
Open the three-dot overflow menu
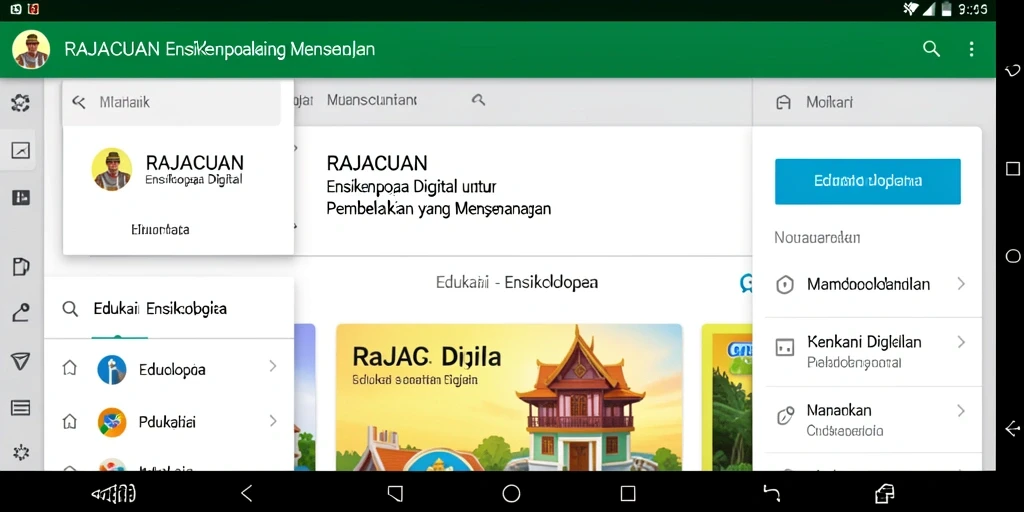[x=972, y=49]
